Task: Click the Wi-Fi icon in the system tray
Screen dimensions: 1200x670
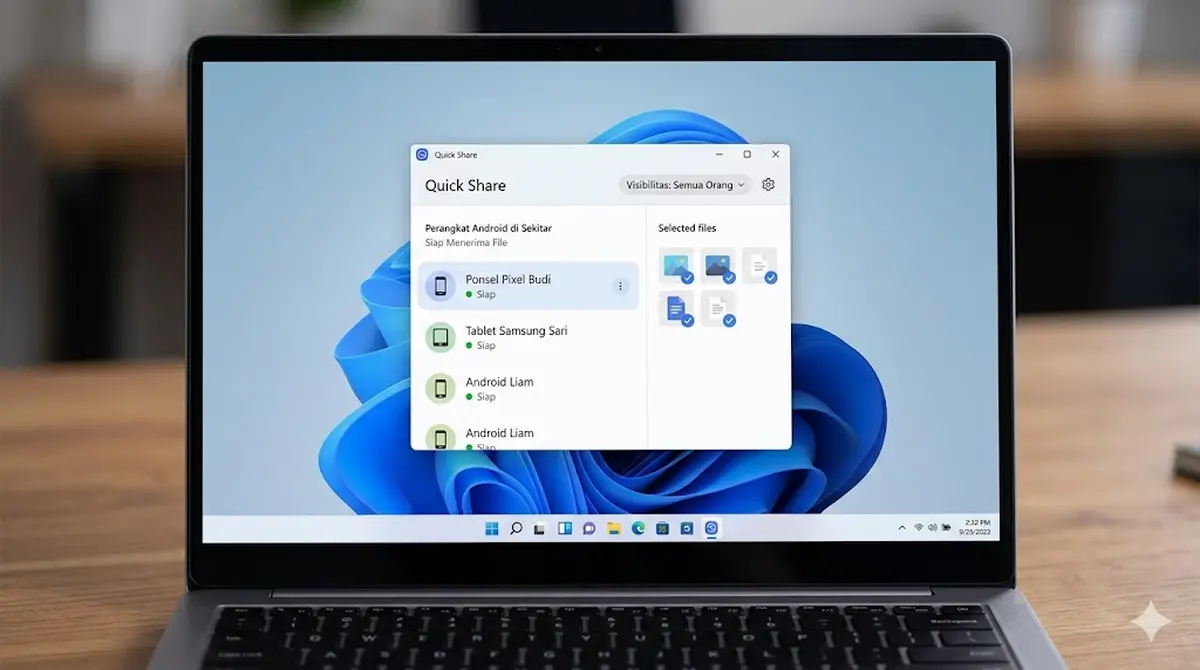Action: [920, 525]
